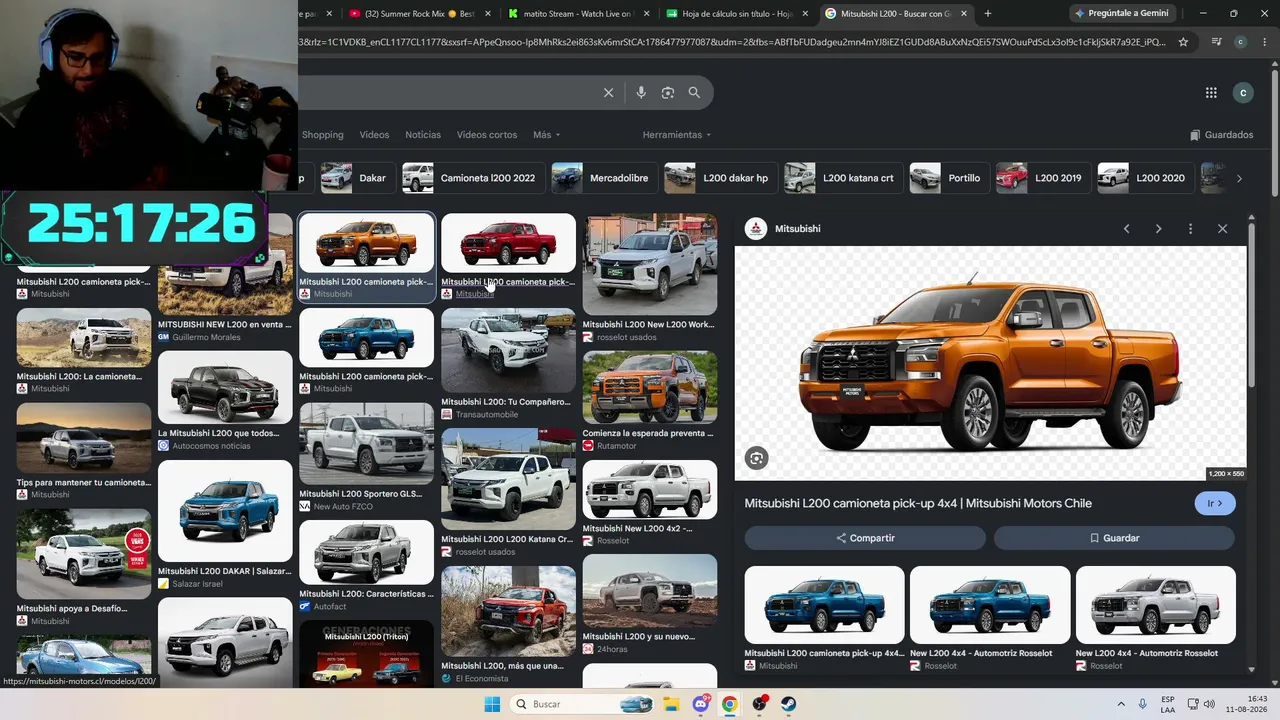Image resolution: width=1280 pixels, height=720 pixels.
Task: Search inside the image with the Lens button
Action: [756, 458]
